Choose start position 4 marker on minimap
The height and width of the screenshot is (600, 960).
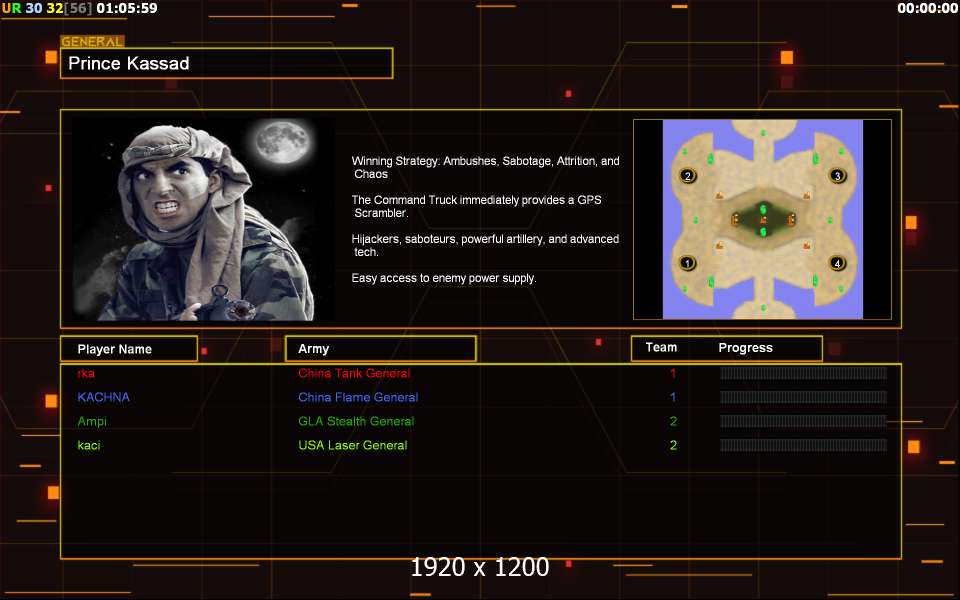[838, 263]
